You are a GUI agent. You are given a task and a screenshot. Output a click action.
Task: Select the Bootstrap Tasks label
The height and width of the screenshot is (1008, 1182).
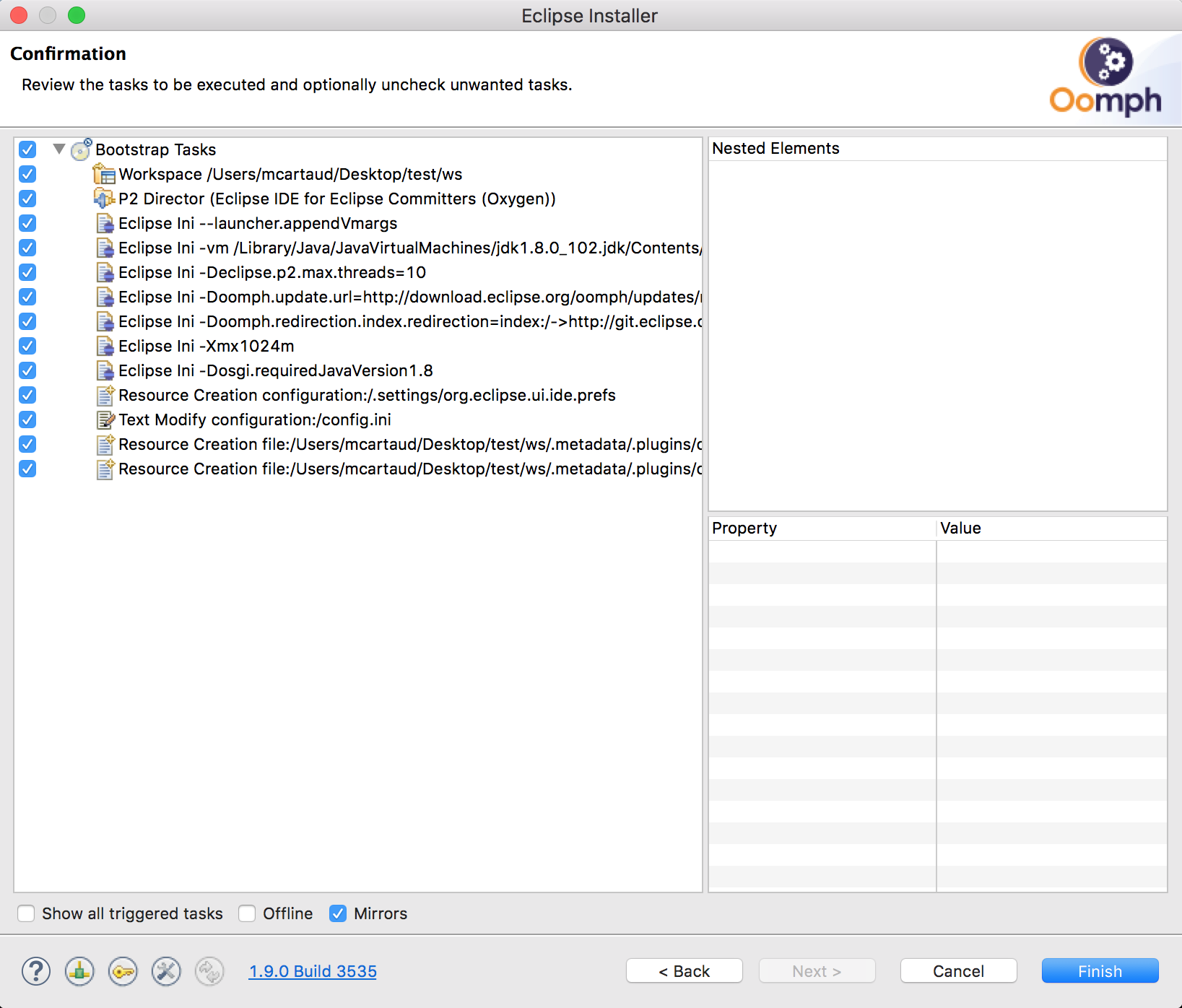[156, 149]
